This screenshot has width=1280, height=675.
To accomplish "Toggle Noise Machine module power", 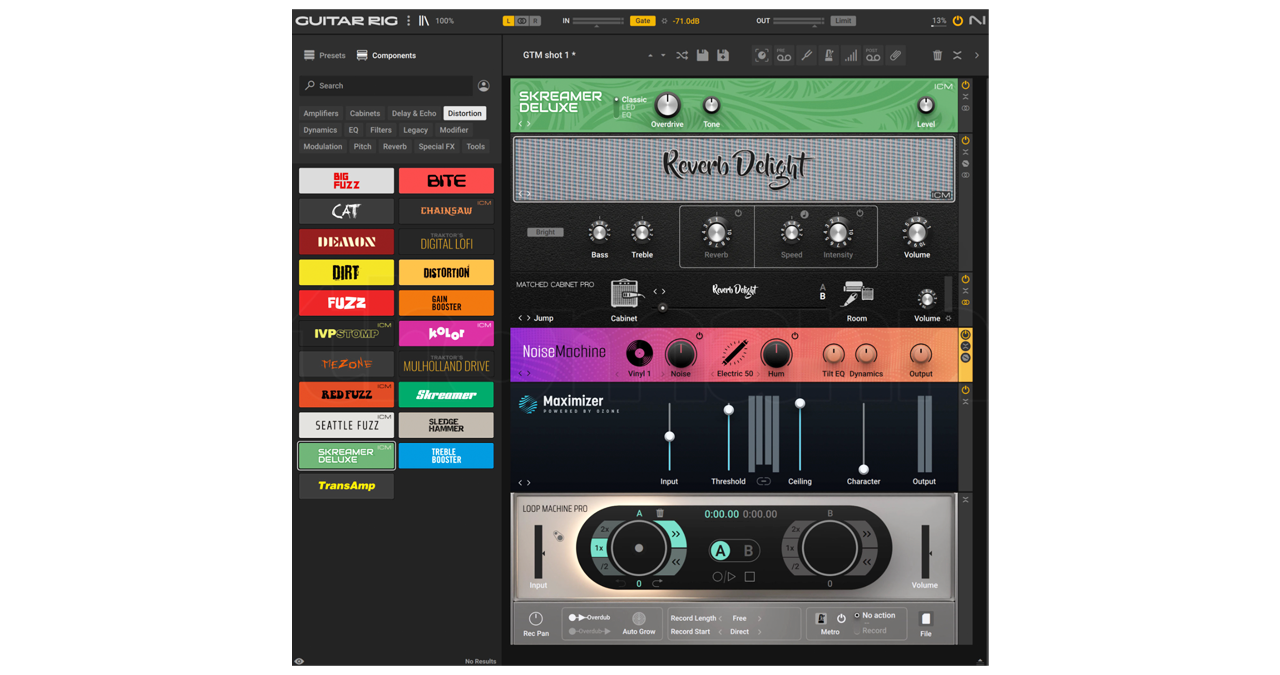I will click(965, 336).
